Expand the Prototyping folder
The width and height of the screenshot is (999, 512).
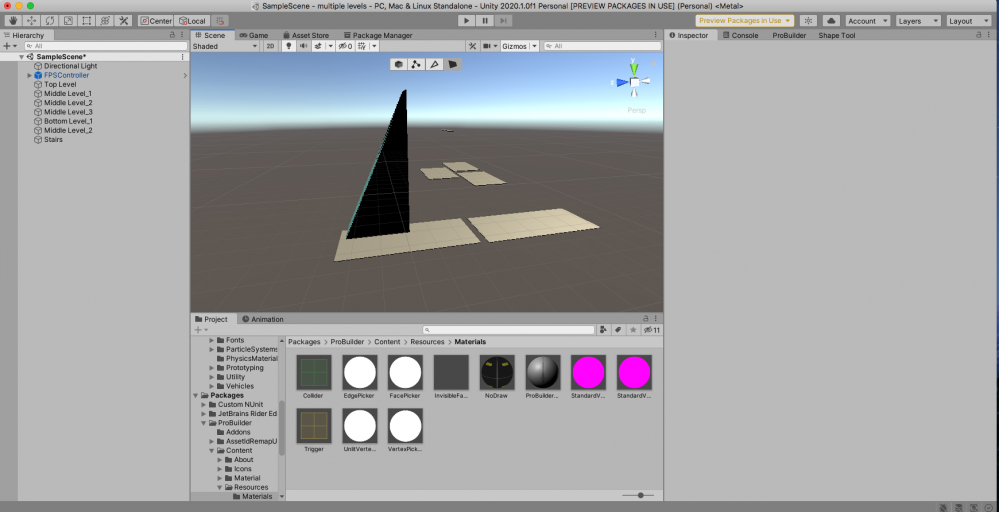pos(212,367)
